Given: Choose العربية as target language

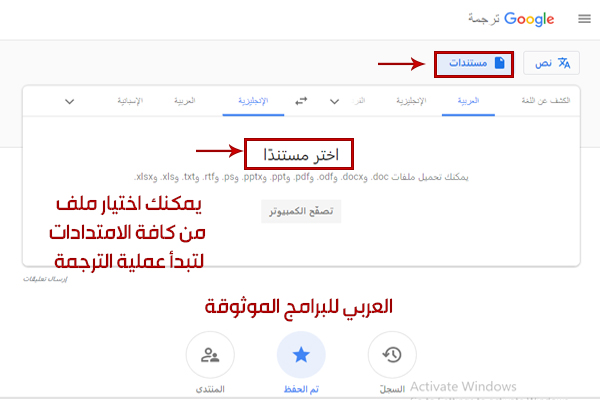Looking at the screenshot, I should pos(184,101).
